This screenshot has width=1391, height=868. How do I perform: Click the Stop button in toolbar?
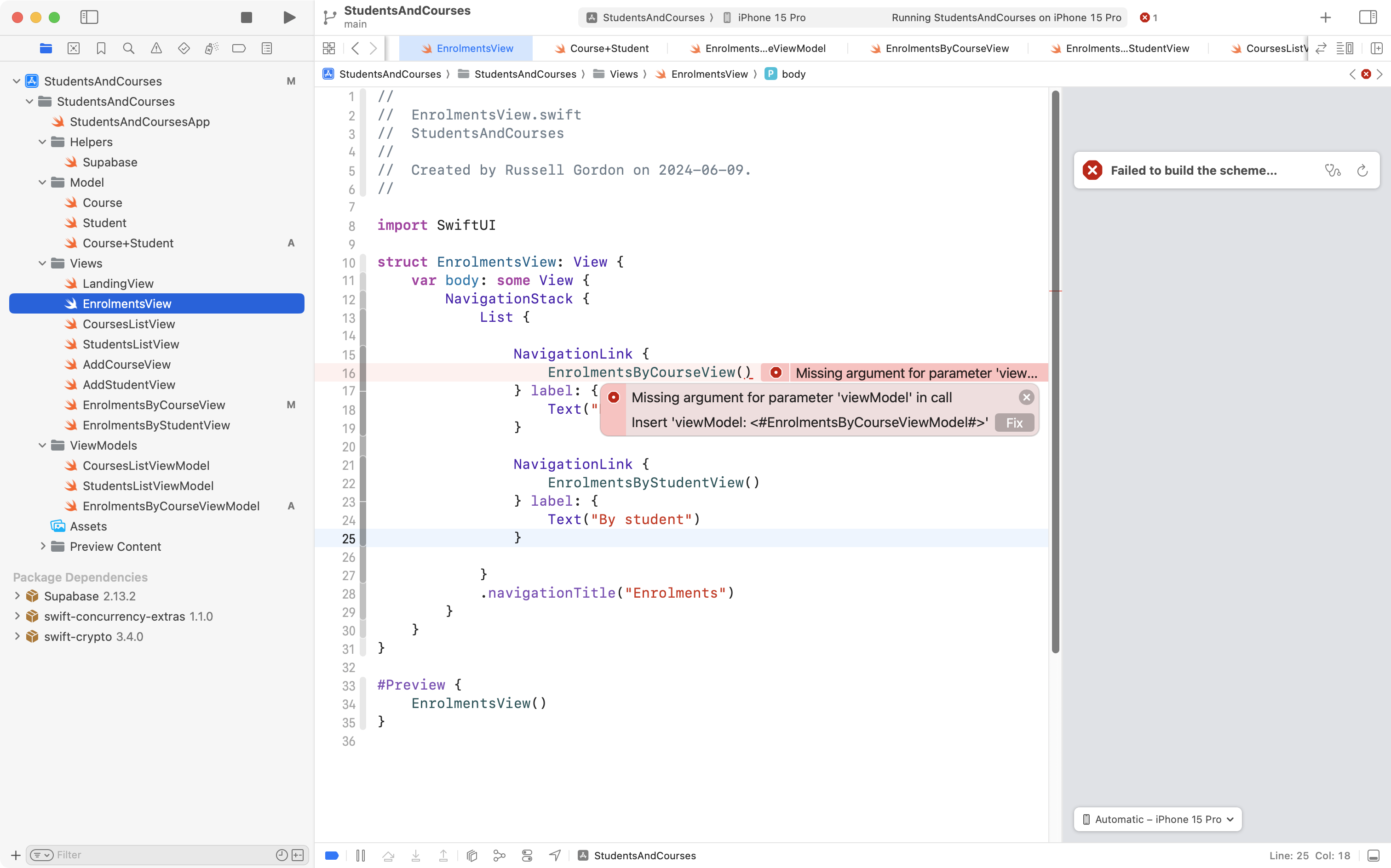click(247, 17)
